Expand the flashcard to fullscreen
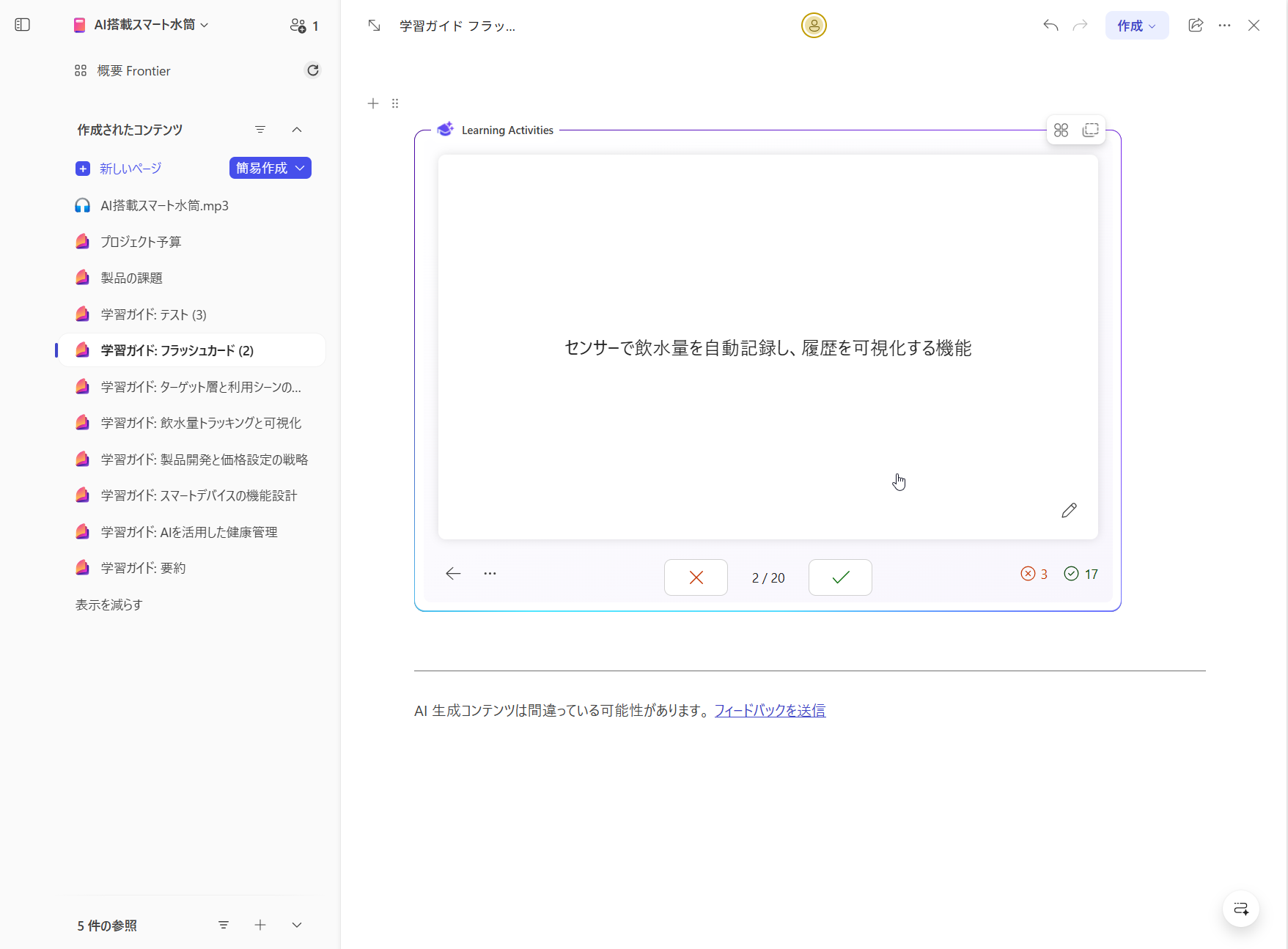The image size is (1288, 949). click(1090, 130)
